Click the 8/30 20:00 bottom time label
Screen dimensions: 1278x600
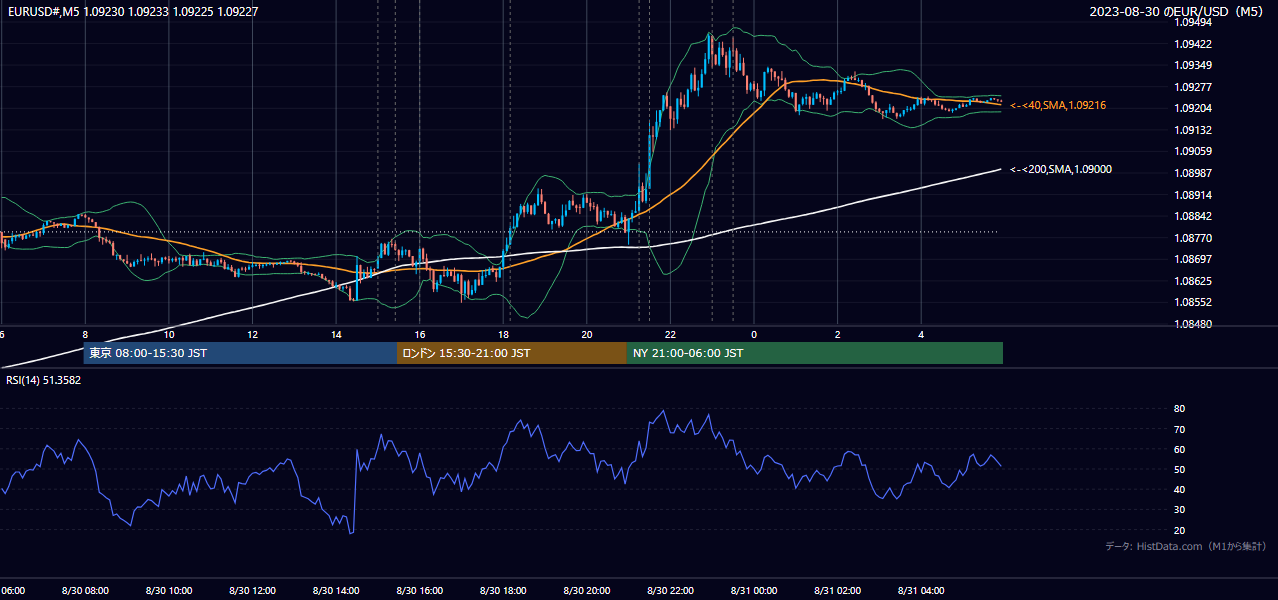tap(587, 590)
